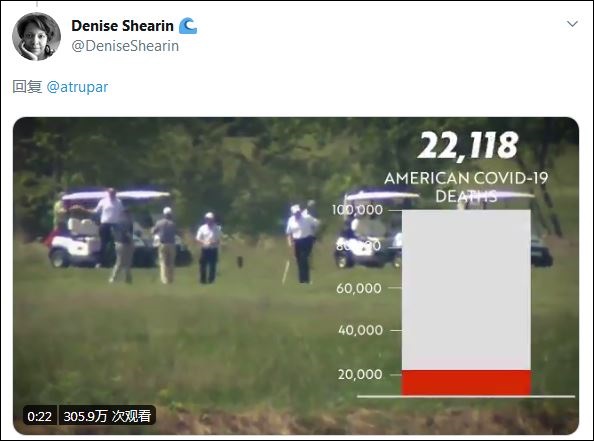594x441 pixels.
Task: Click the 40,000 axis label
Action: click(x=360, y=330)
